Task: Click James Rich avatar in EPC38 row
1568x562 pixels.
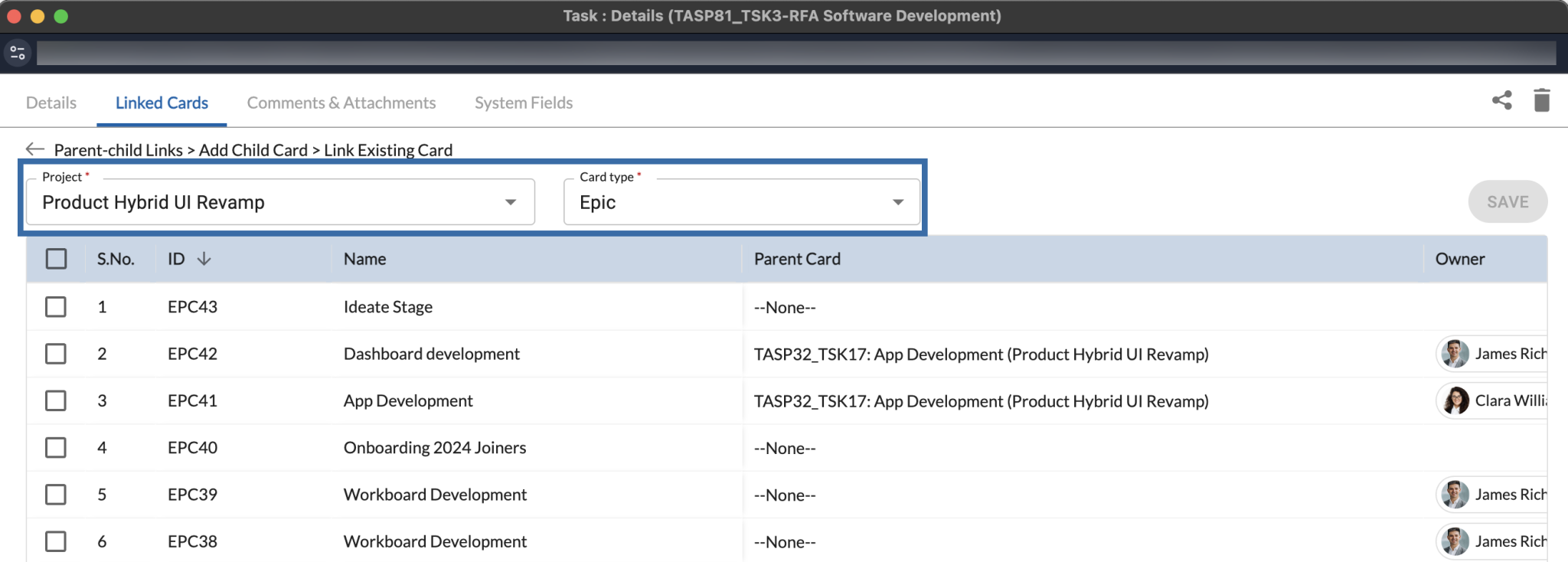Action: pos(1455,541)
